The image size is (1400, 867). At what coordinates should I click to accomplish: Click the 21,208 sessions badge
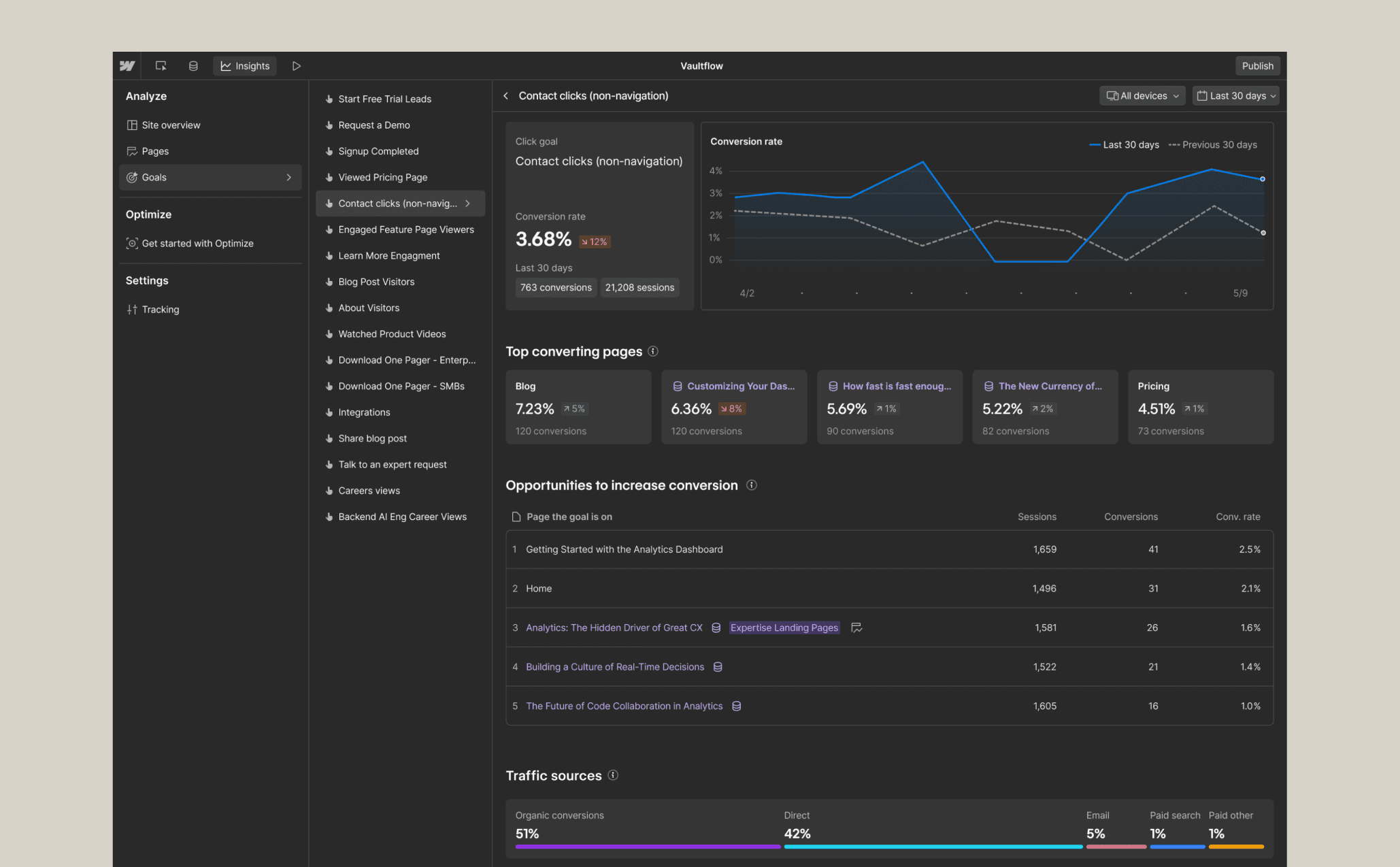tap(639, 288)
